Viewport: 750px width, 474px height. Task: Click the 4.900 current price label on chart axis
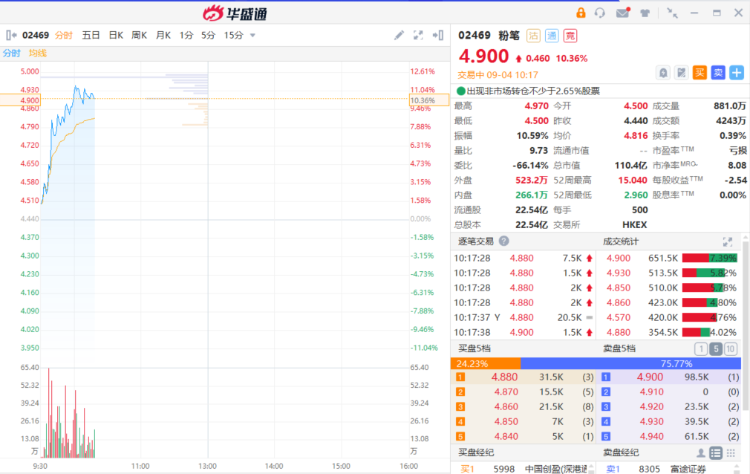click(21, 100)
